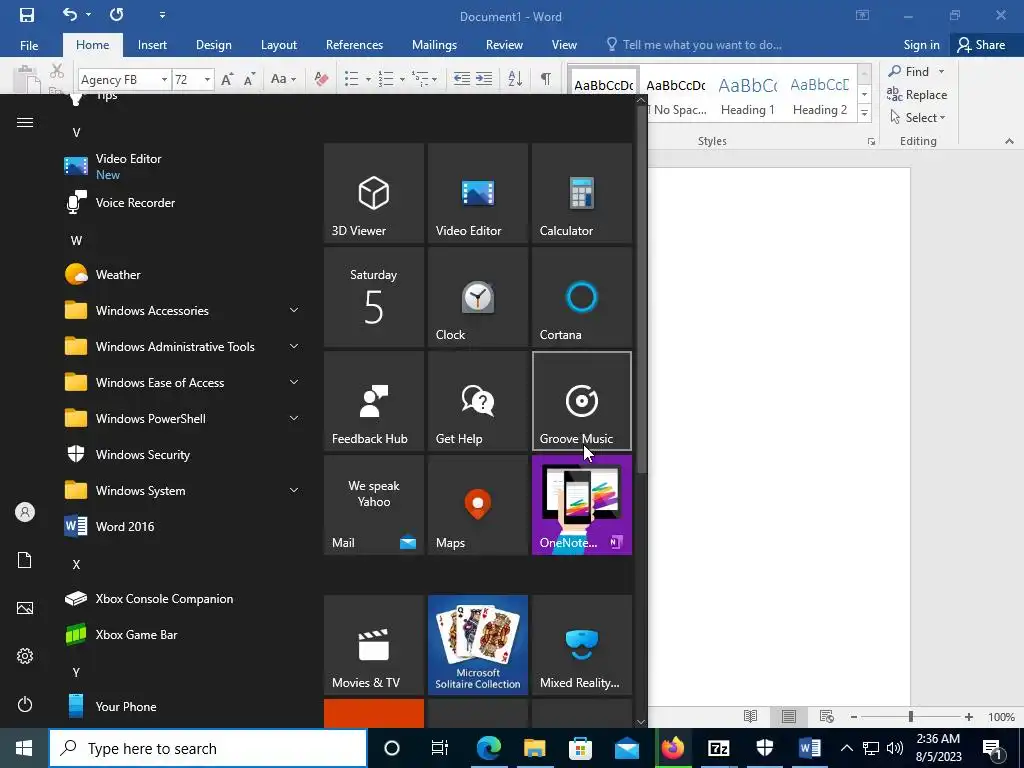Open Weather app from Start list
The image size is (1024, 768).
click(183, 275)
